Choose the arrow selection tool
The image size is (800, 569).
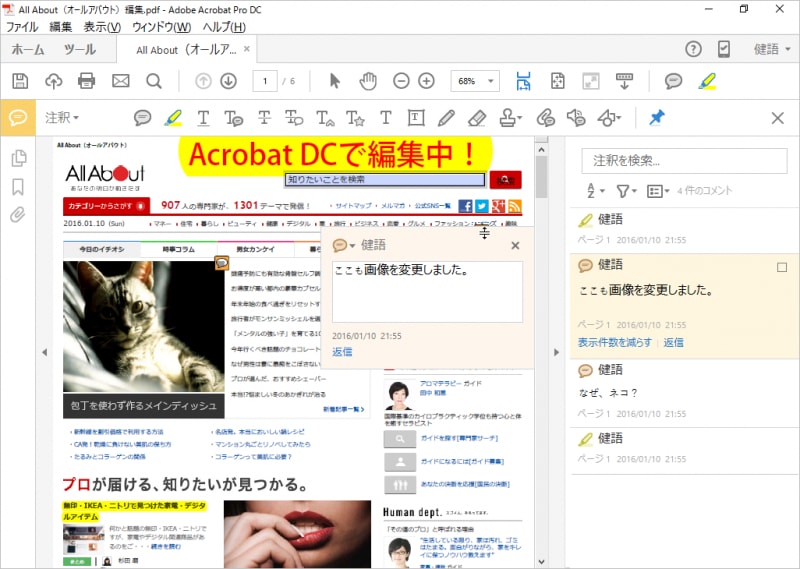coord(335,81)
